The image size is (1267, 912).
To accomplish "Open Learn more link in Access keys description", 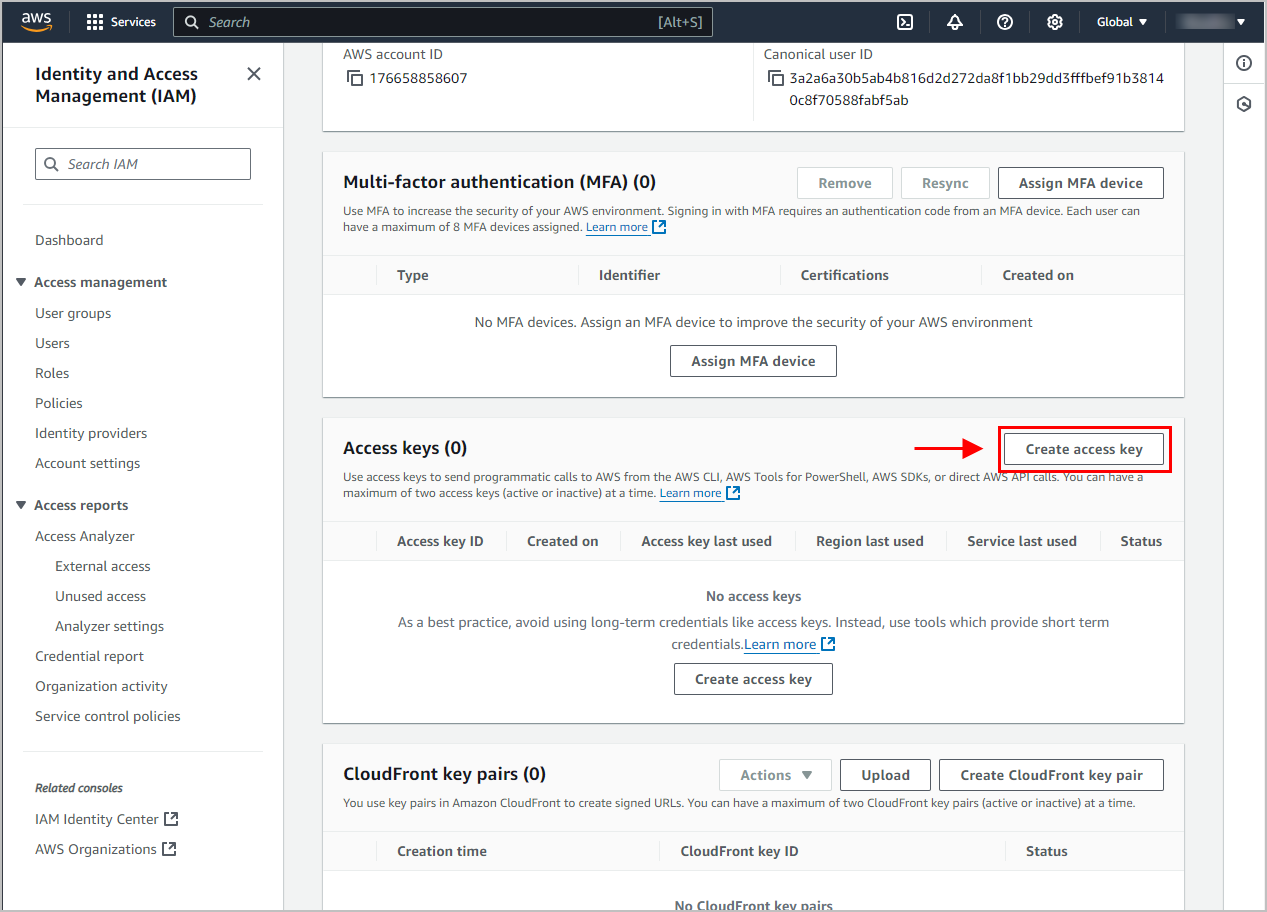I will 691,493.
